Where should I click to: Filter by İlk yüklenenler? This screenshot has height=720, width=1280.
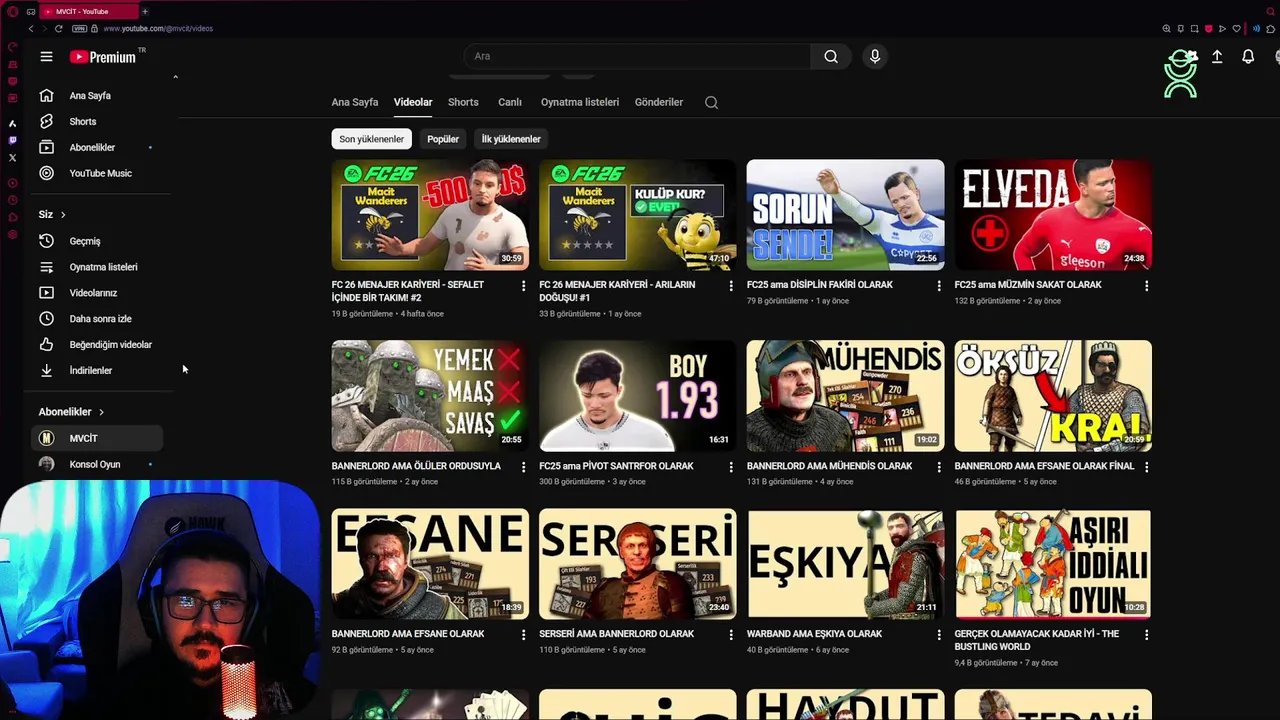coord(511,139)
